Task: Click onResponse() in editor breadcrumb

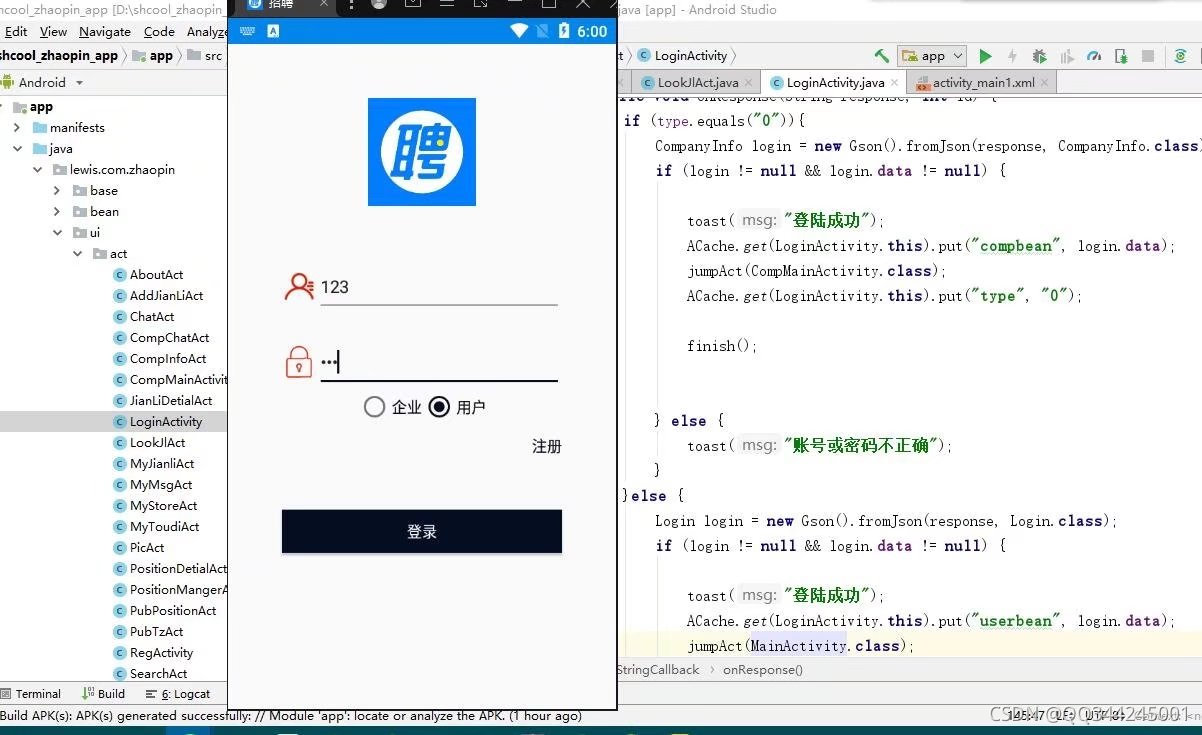Action: click(x=763, y=670)
